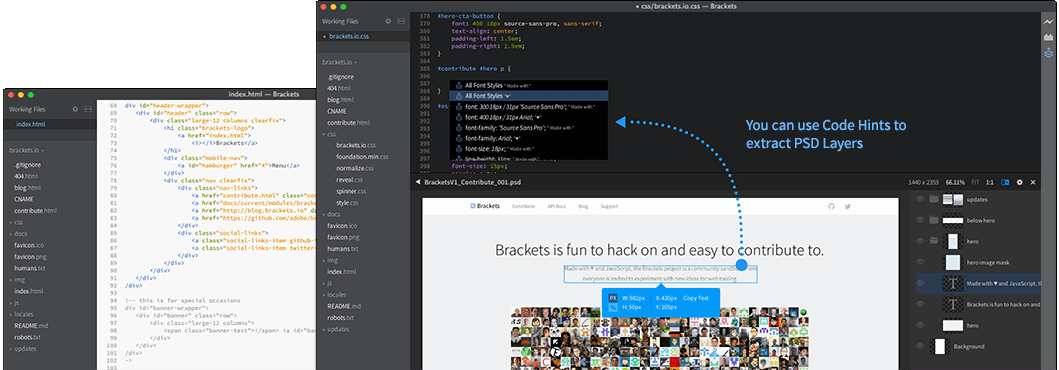
Task: Hide the Background layer
Action: (919, 346)
